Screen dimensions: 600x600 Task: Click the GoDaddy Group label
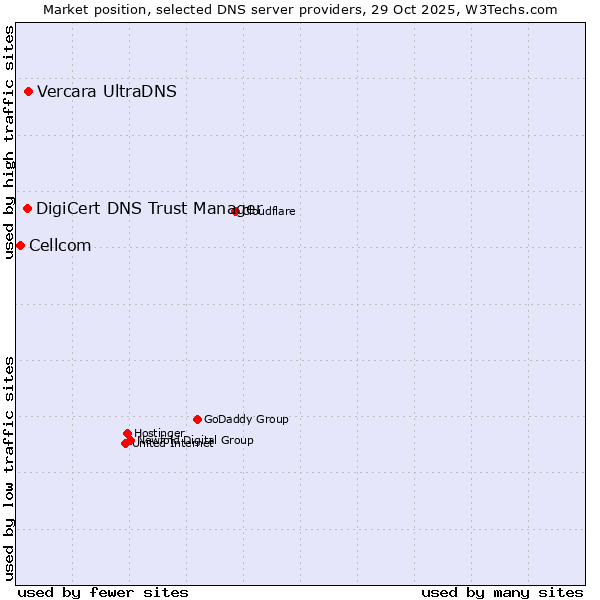tap(246, 419)
